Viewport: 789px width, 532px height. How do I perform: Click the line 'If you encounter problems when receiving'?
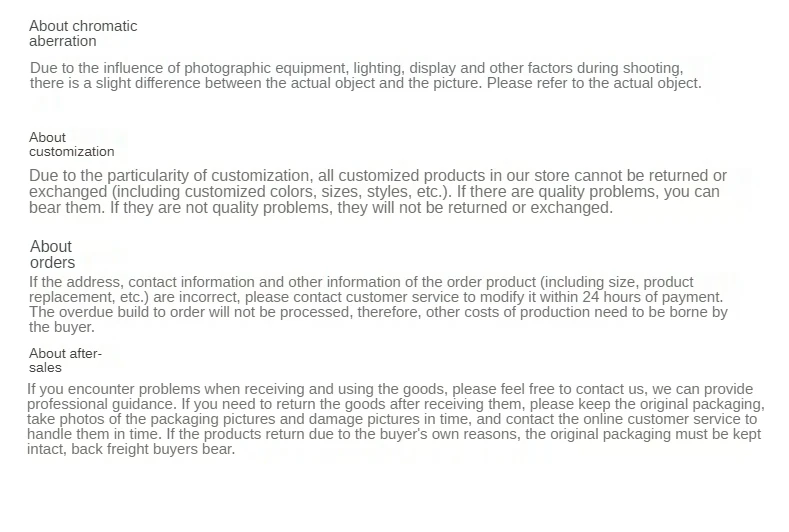click(390, 389)
